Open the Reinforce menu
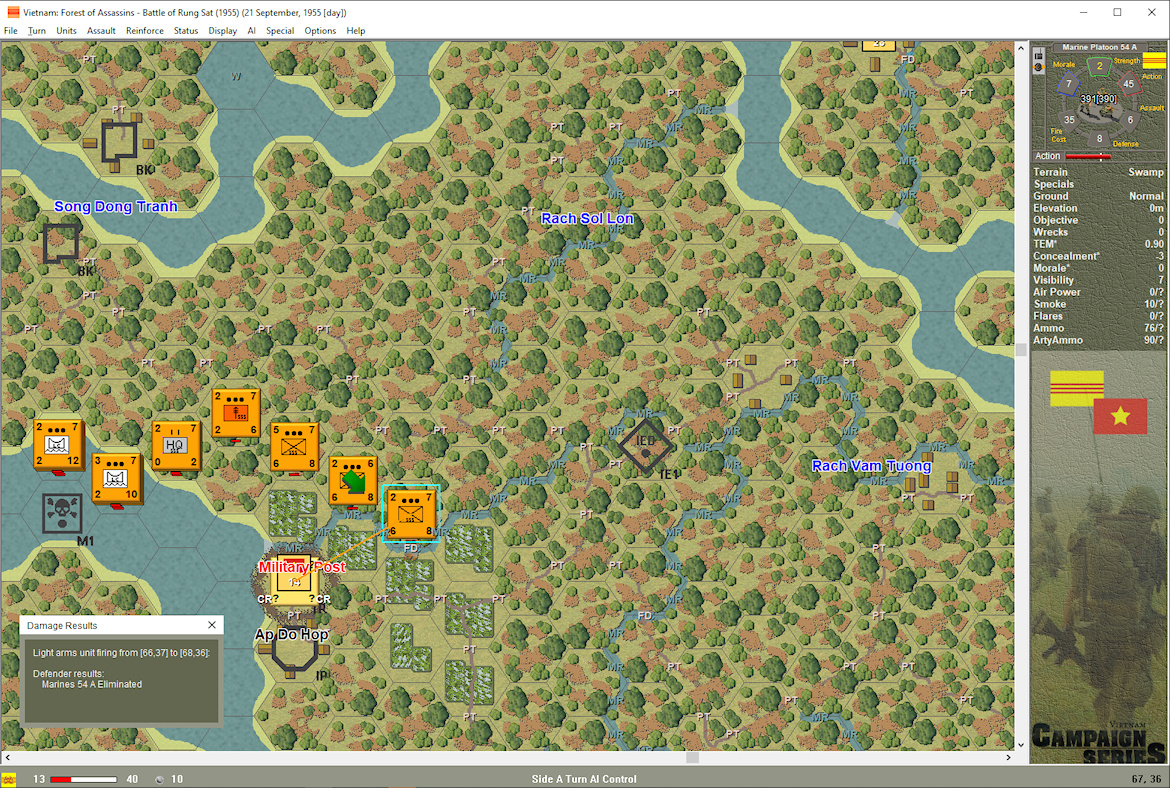The height and width of the screenshot is (788, 1170). [x=145, y=31]
